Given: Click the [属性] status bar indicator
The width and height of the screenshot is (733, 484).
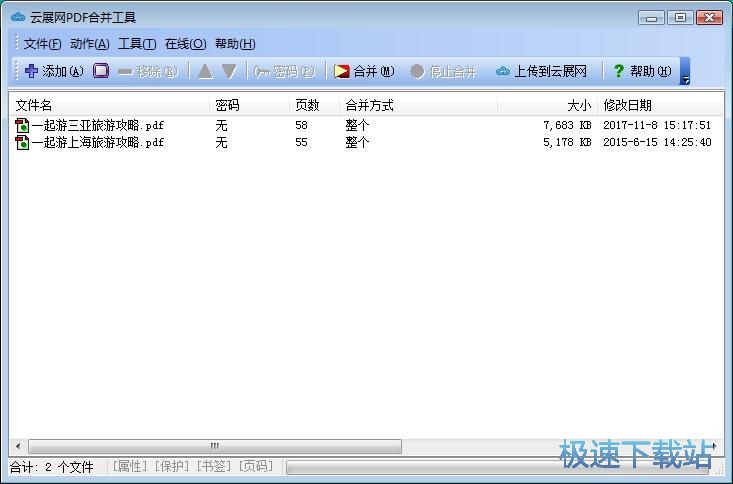Looking at the screenshot, I should coord(129,466).
